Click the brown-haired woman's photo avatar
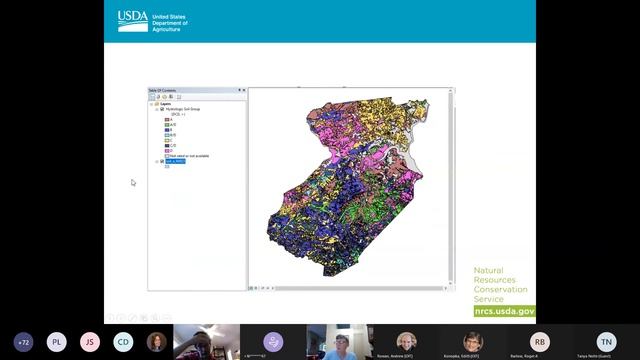The width and height of the screenshot is (640, 360). (x=156, y=342)
